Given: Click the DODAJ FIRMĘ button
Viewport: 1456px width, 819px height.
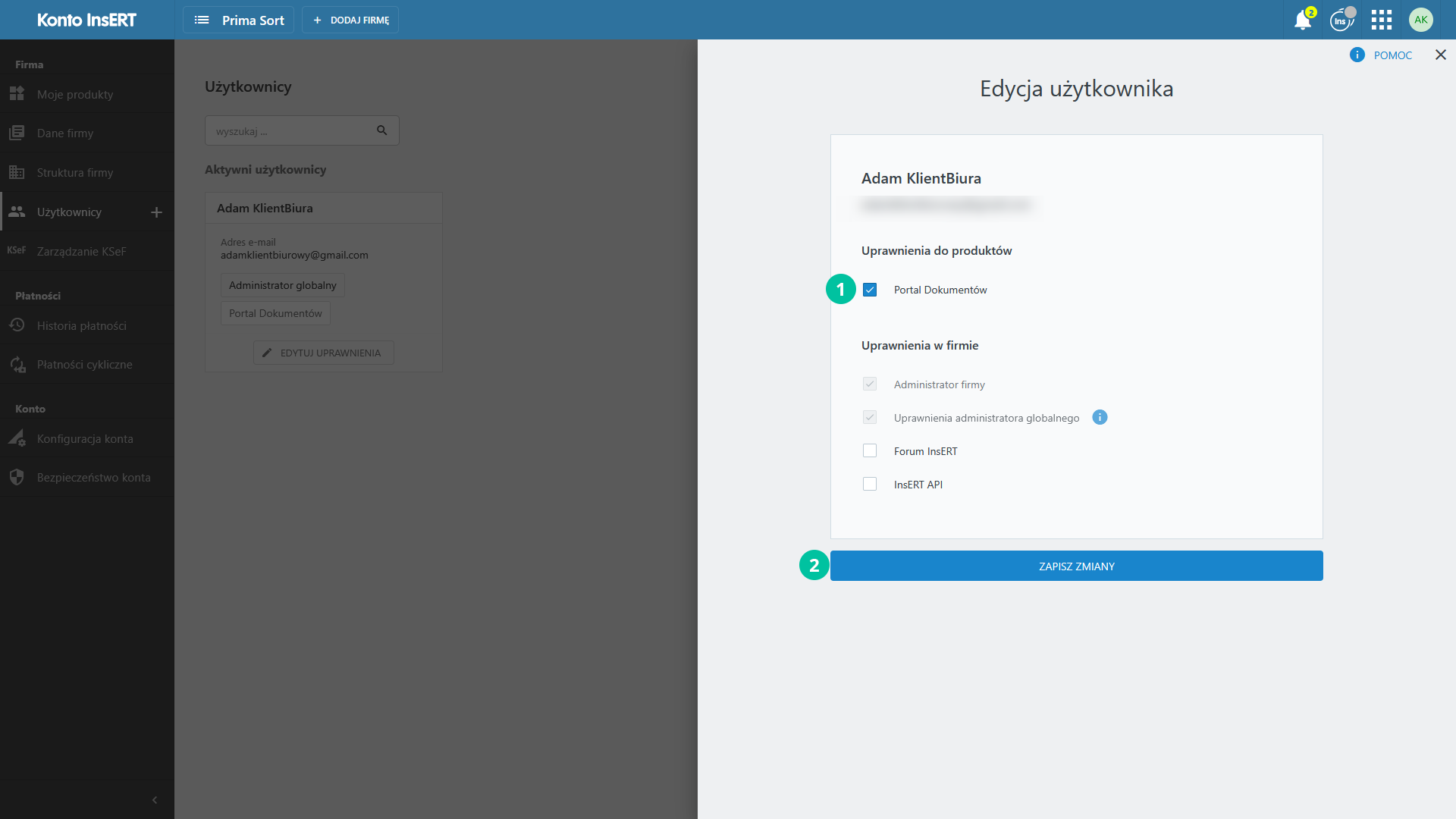Looking at the screenshot, I should [350, 20].
